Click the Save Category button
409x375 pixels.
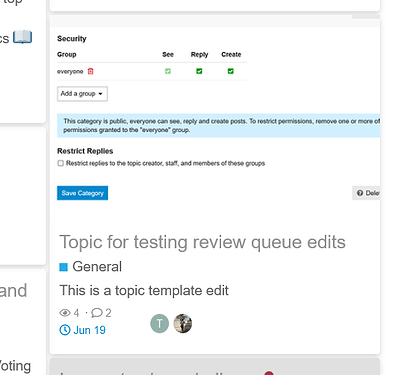click(x=82, y=193)
